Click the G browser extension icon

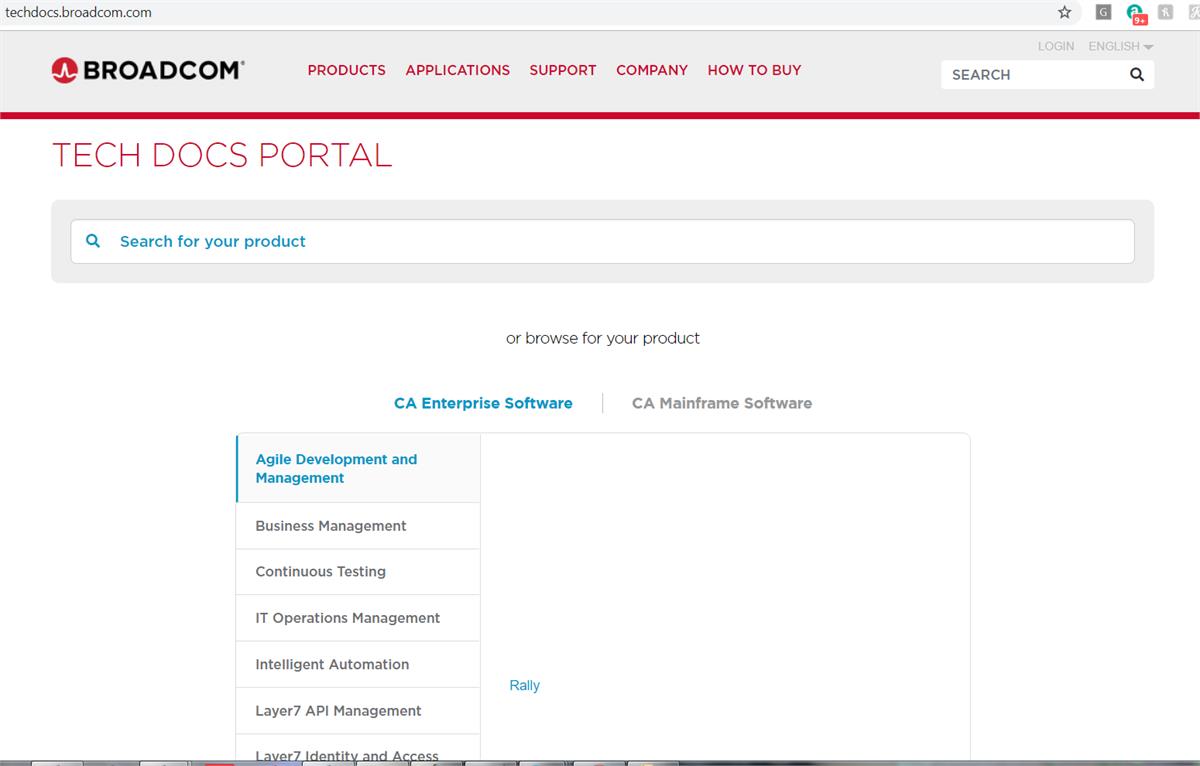pos(1103,12)
